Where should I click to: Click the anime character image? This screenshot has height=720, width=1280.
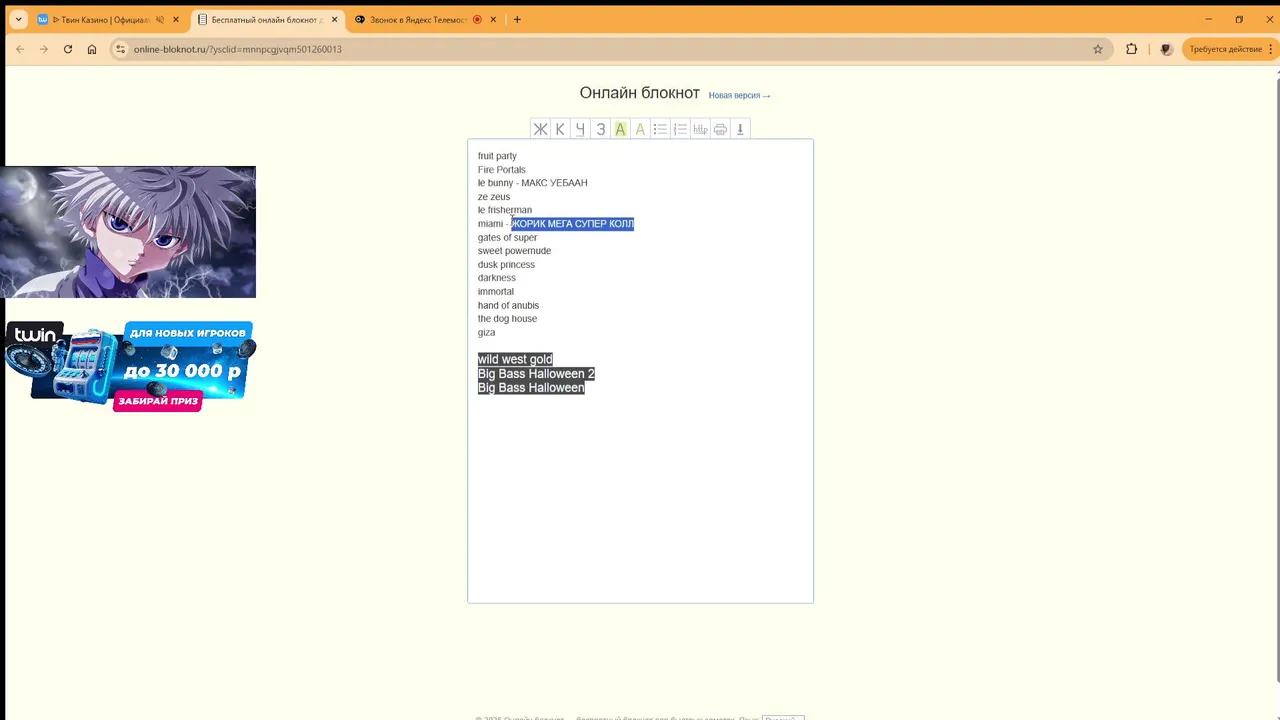[x=128, y=232]
